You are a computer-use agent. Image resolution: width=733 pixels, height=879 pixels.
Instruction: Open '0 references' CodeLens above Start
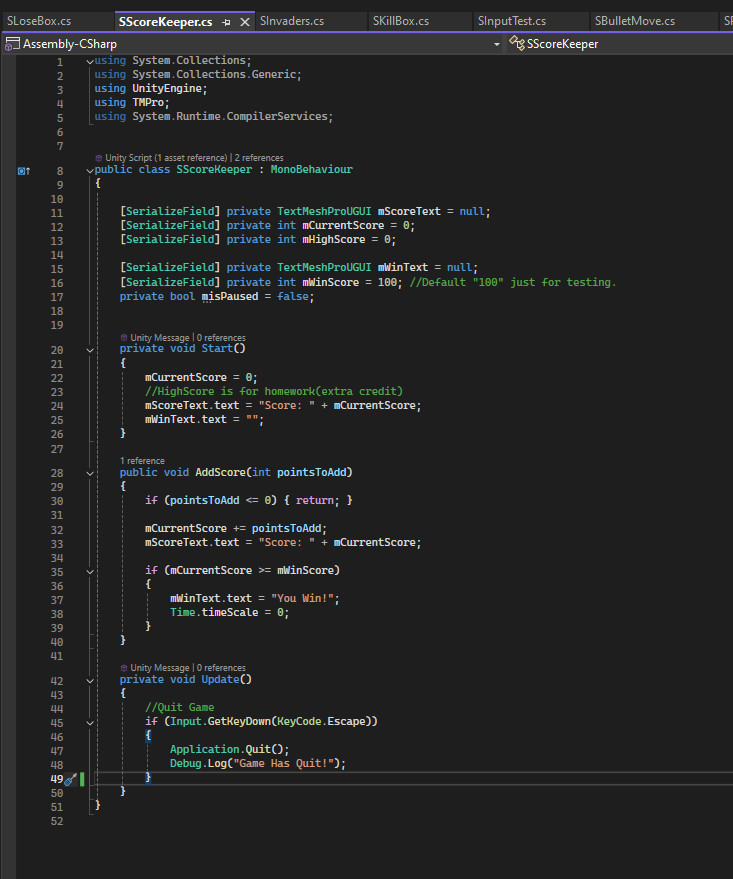pyautogui.click(x=221, y=338)
